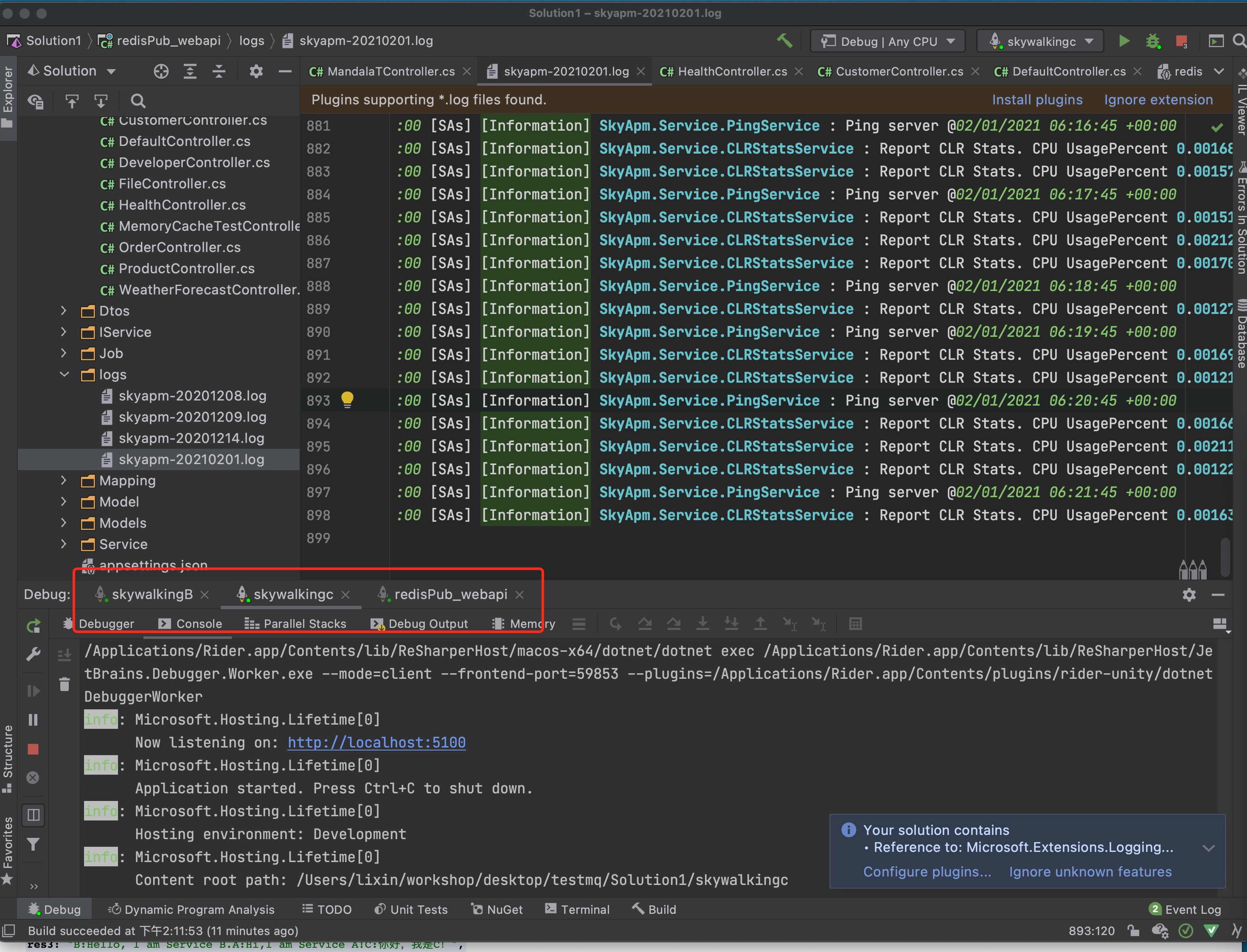
Task: Click Step Into download arrow icon
Action: pyautogui.click(x=703, y=624)
